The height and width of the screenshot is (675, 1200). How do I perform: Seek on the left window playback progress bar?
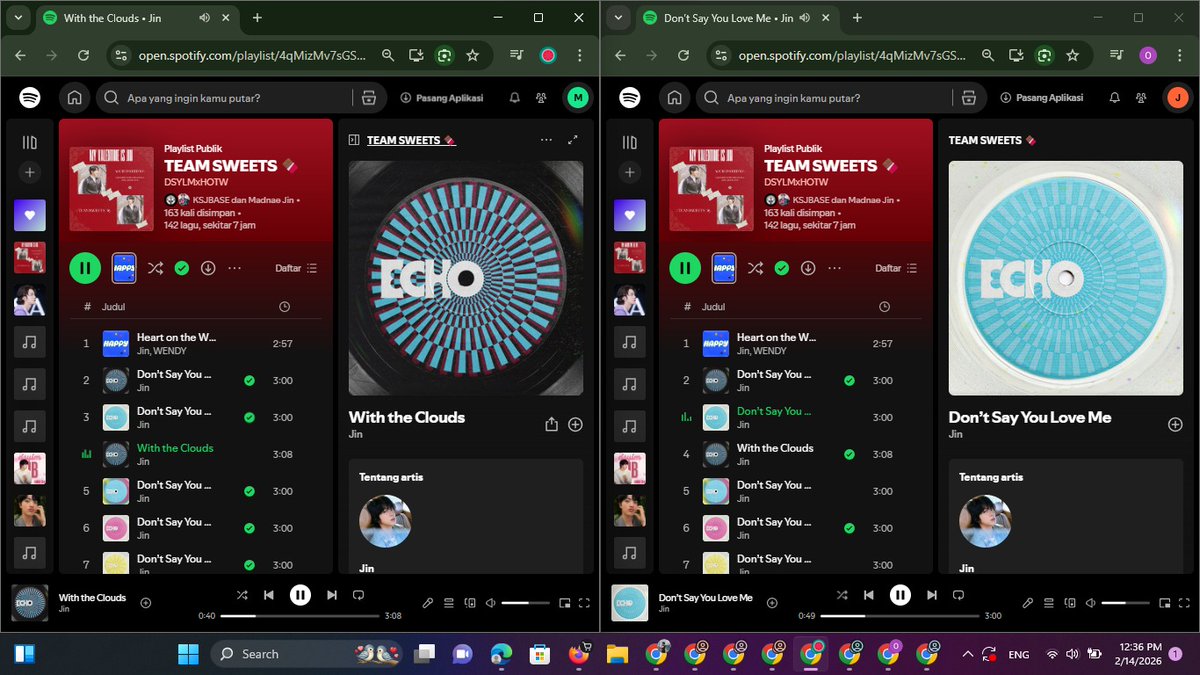pos(300,616)
